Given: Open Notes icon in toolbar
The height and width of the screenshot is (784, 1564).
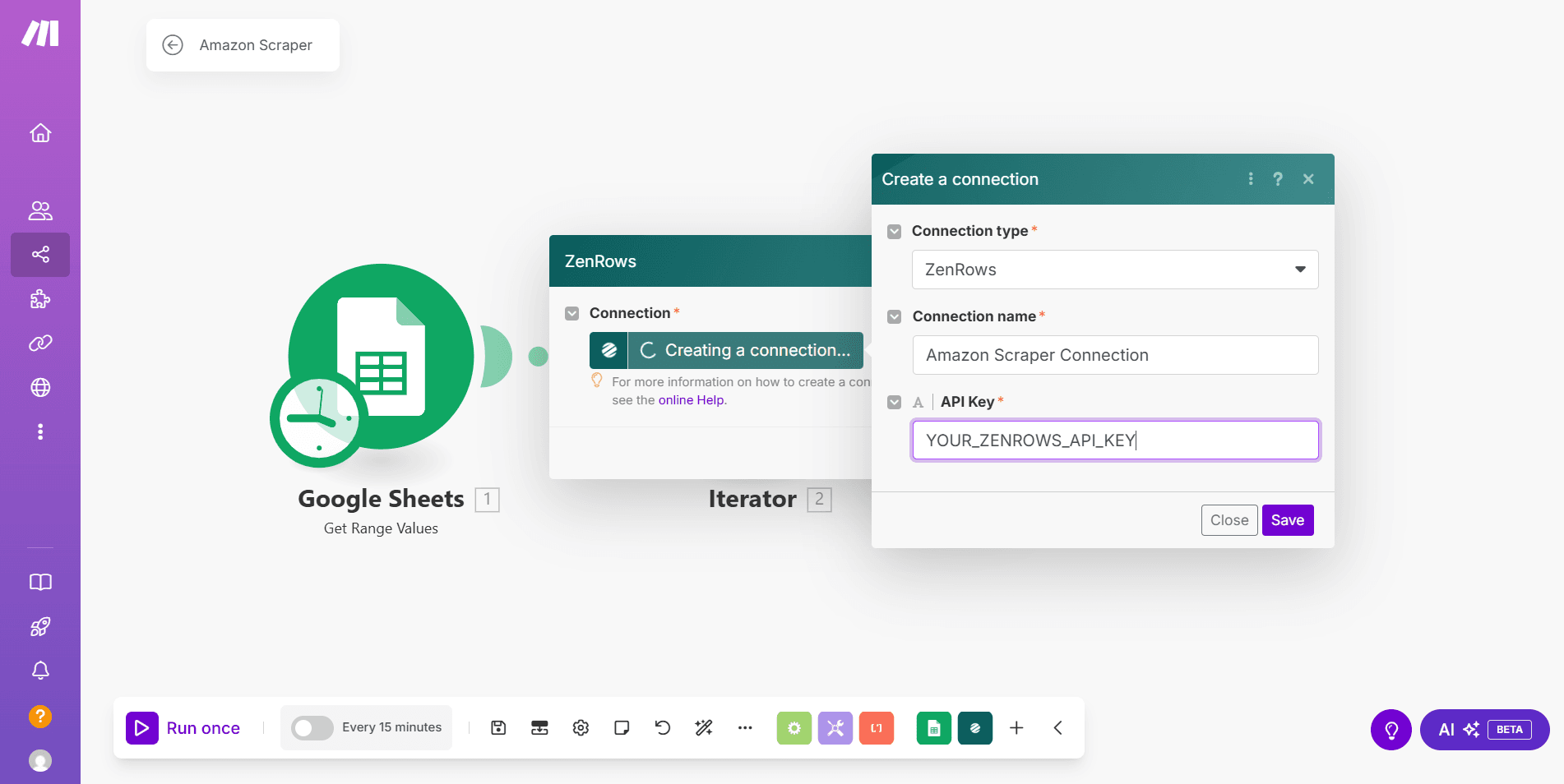Looking at the screenshot, I should pos(622,728).
